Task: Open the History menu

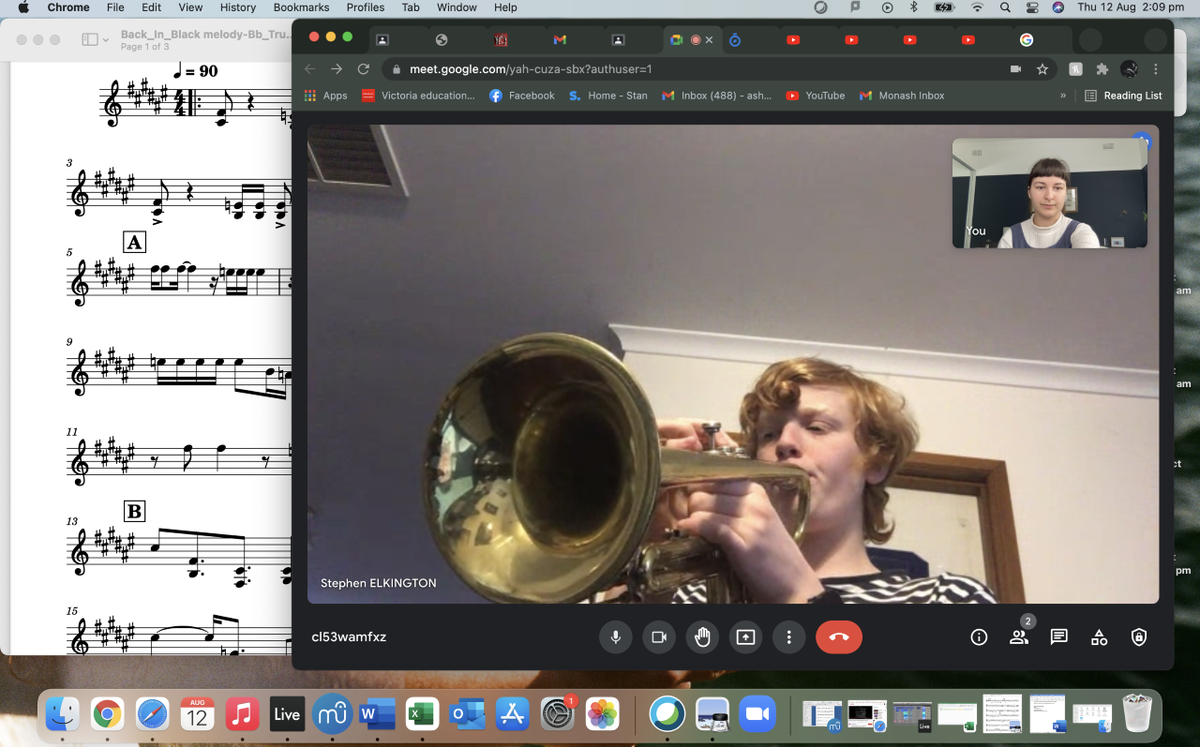Action: pos(238,7)
